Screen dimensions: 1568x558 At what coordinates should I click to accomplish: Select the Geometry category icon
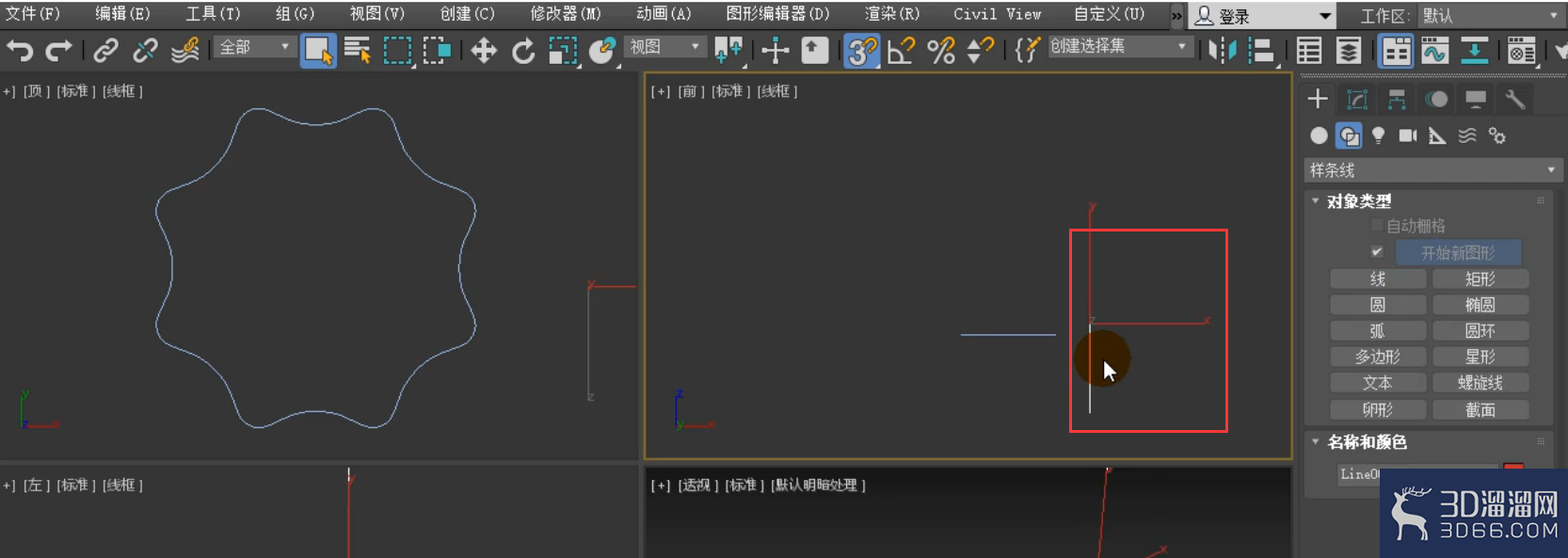pyautogui.click(x=1319, y=136)
